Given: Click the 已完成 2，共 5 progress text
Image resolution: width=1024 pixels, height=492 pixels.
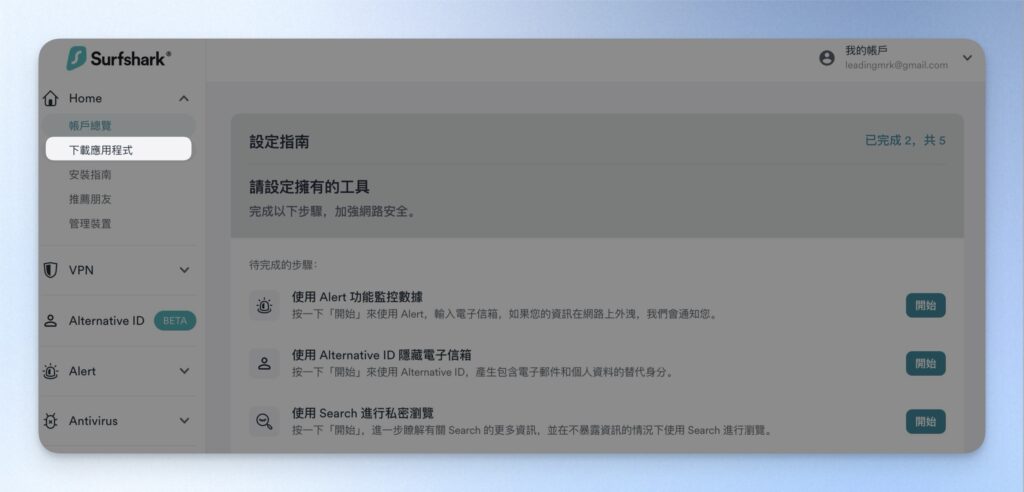Looking at the screenshot, I should click(x=905, y=140).
